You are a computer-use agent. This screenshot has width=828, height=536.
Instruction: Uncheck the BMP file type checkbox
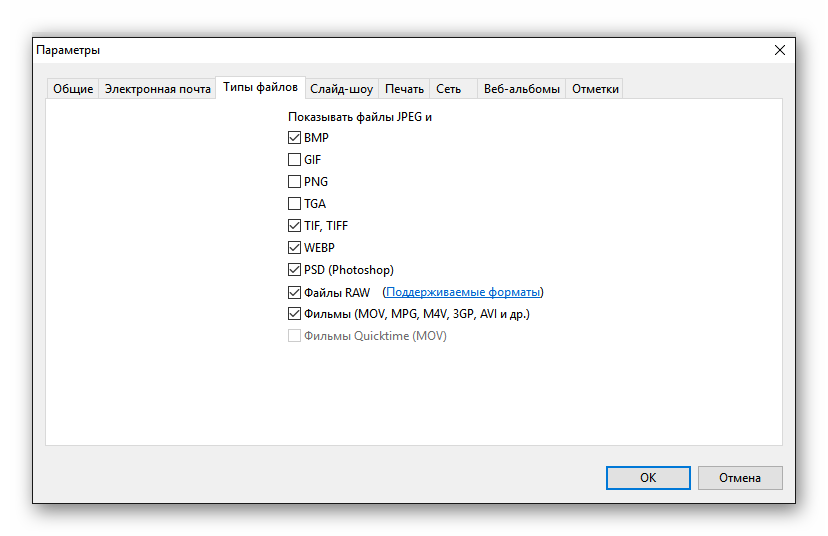(x=294, y=138)
